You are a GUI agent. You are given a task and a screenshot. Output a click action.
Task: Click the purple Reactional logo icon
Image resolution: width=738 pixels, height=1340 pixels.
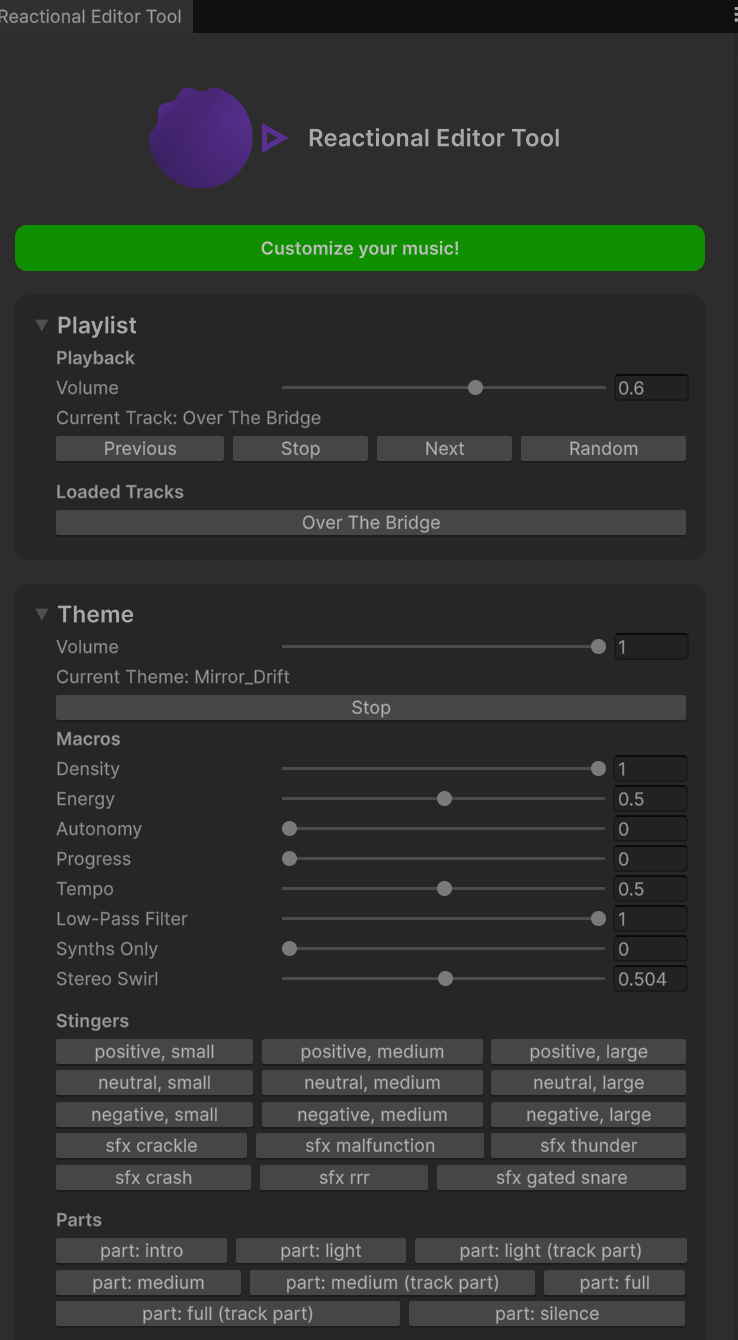(202, 138)
